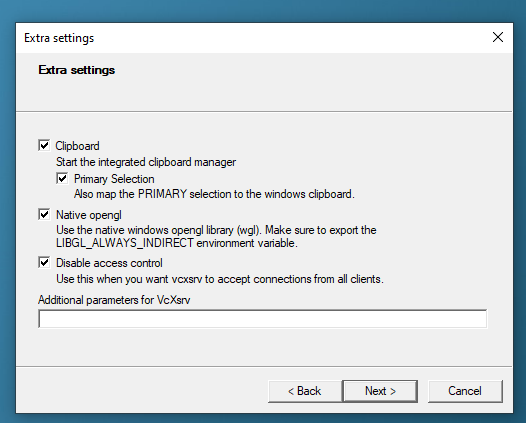
Task: Cancel the Extra settings wizard
Action: point(465,391)
